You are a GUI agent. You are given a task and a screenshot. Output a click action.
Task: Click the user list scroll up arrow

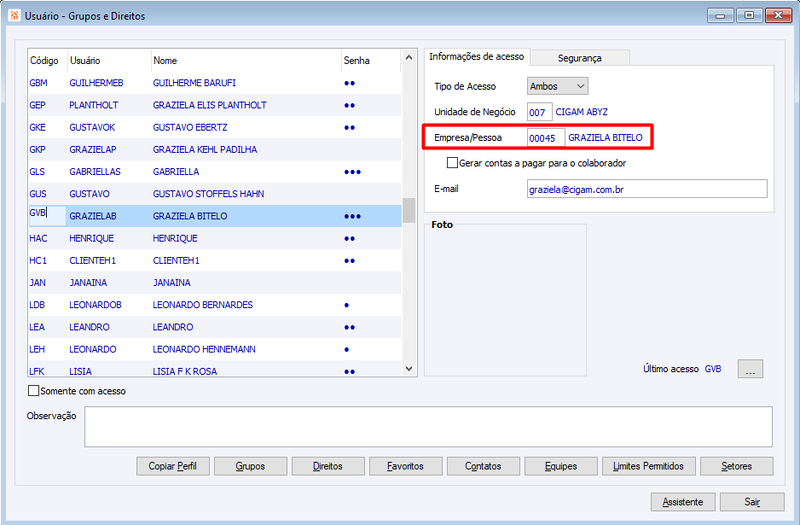[409, 58]
